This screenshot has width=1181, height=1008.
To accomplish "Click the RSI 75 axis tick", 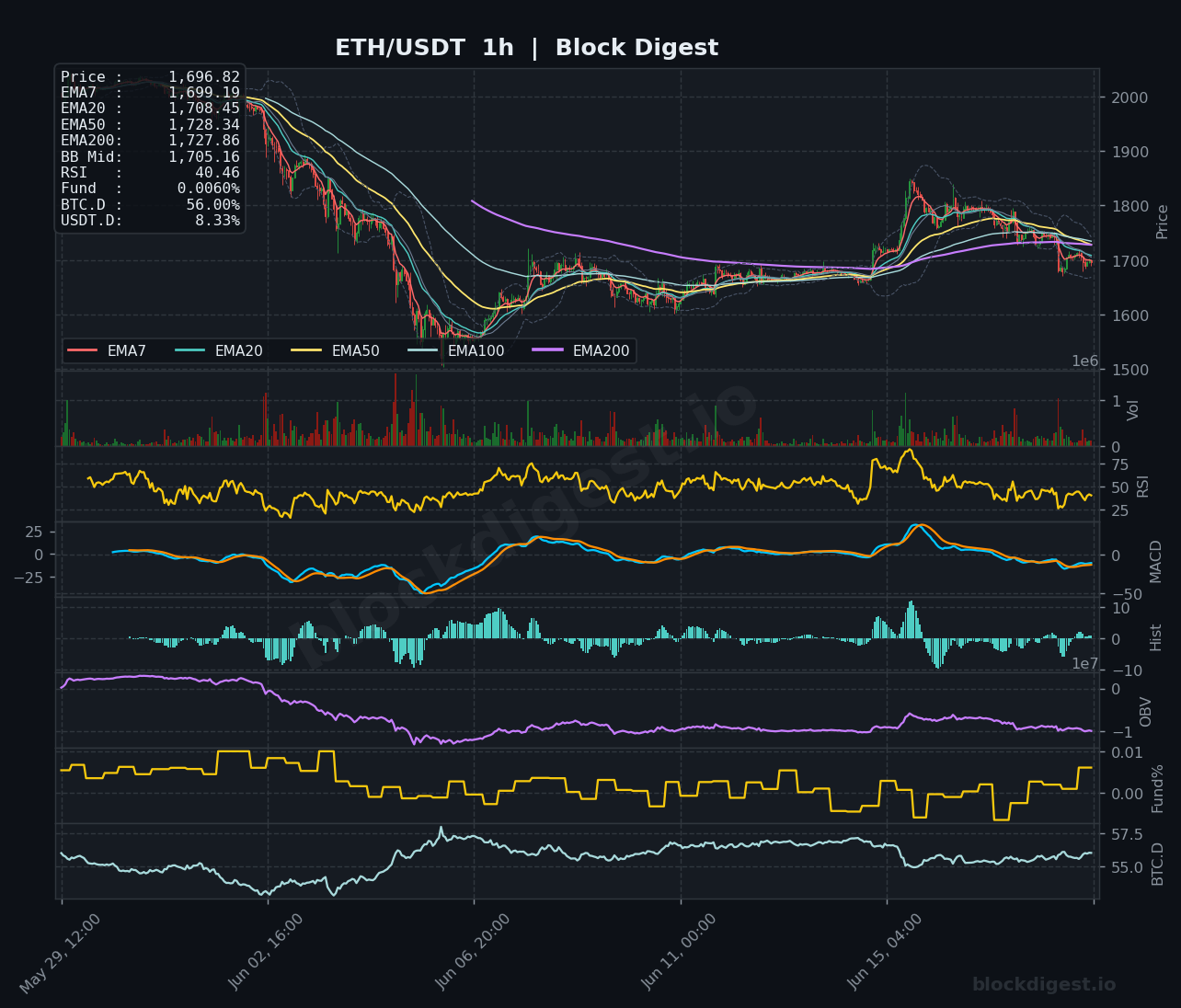I will 1120,464.
